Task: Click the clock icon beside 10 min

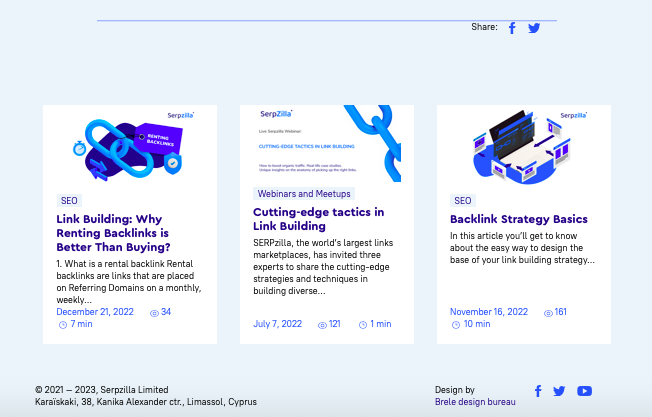Action: click(x=456, y=325)
